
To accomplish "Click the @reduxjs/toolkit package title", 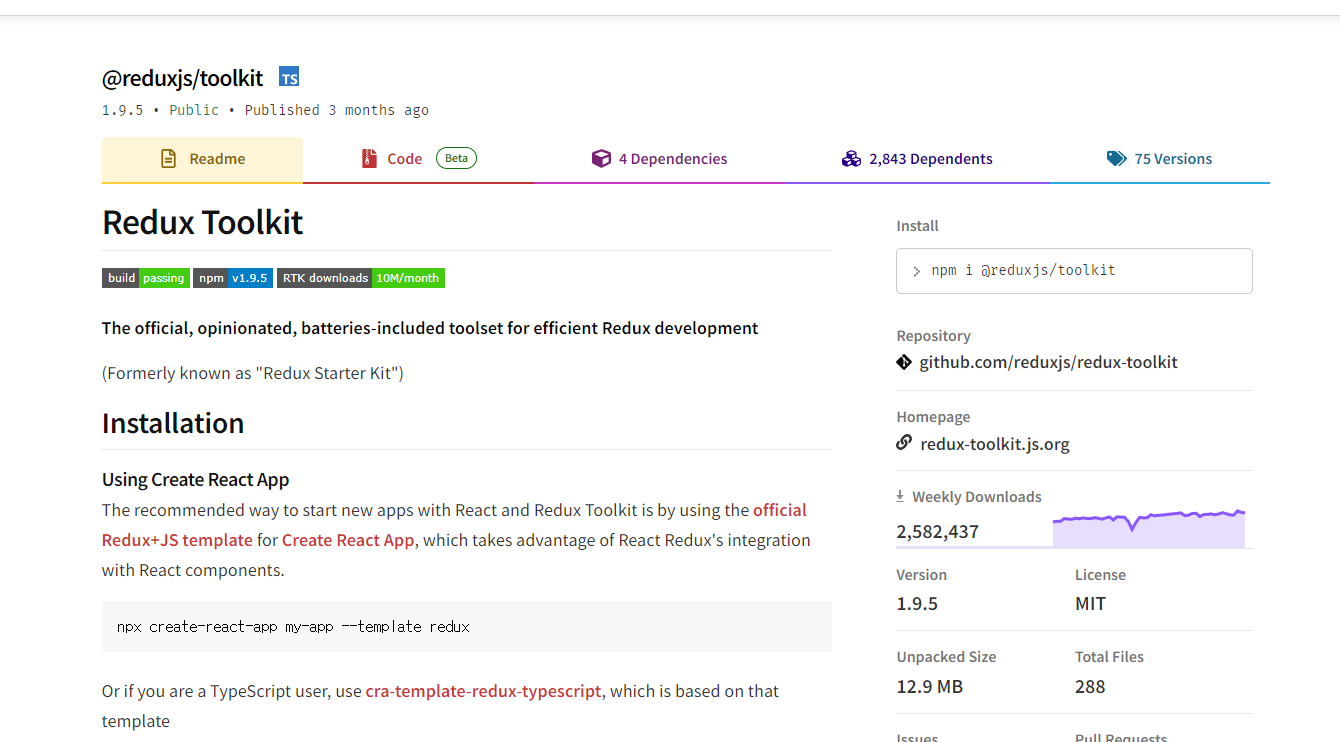I will tap(182, 78).
